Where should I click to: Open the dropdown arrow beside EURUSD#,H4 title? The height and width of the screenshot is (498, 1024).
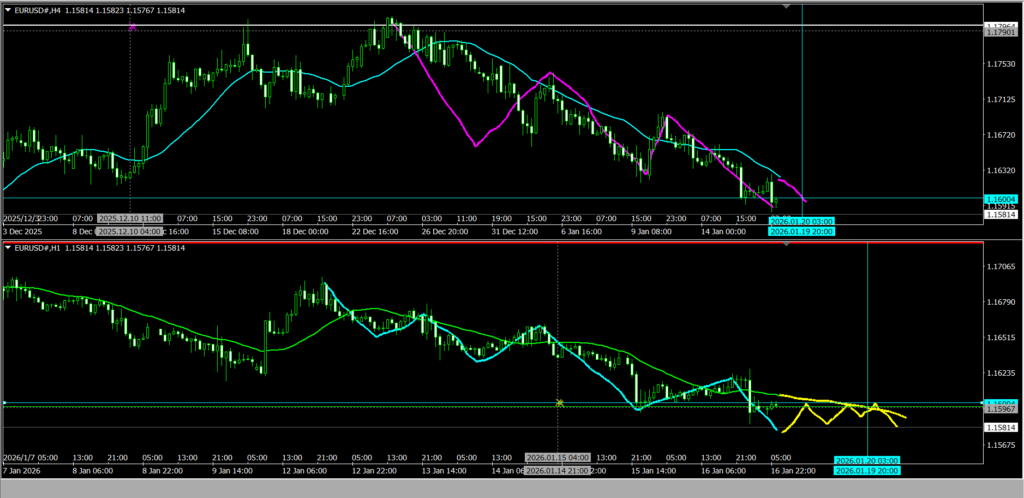click(x=8, y=10)
